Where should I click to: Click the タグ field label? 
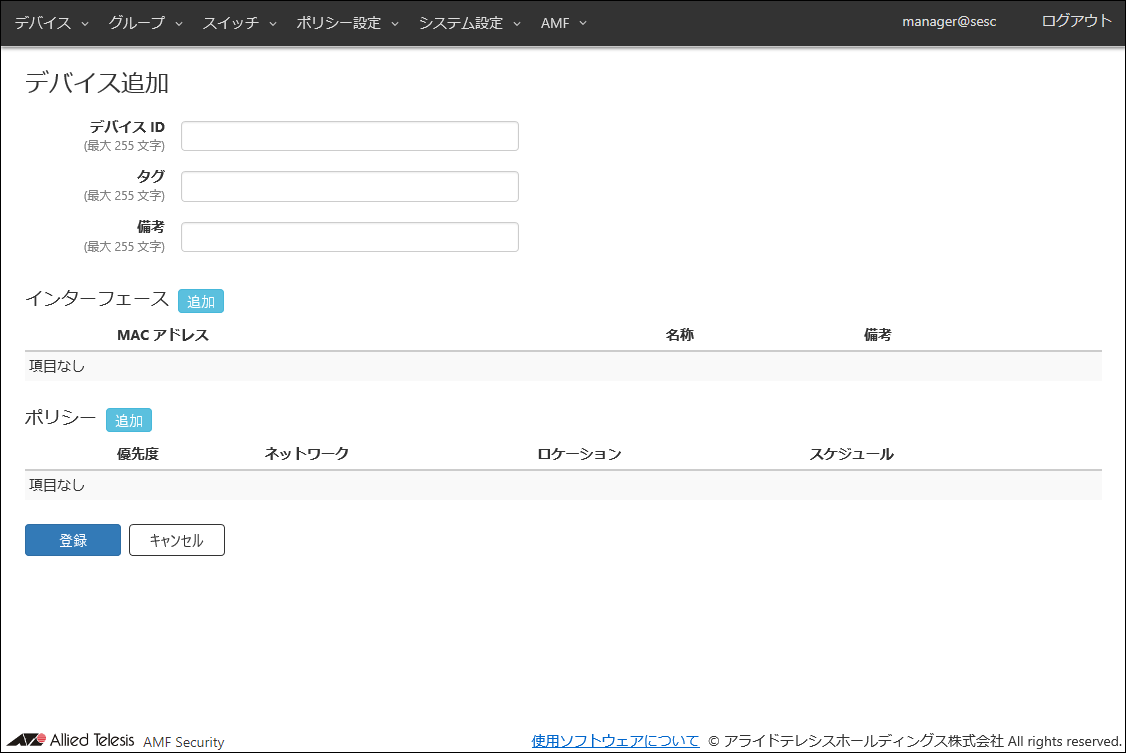click(x=151, y=177)
